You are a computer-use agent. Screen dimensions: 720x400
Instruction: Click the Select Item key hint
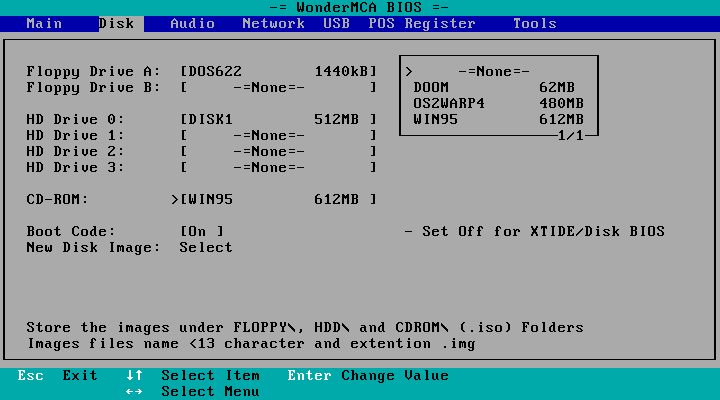point(193,376)
